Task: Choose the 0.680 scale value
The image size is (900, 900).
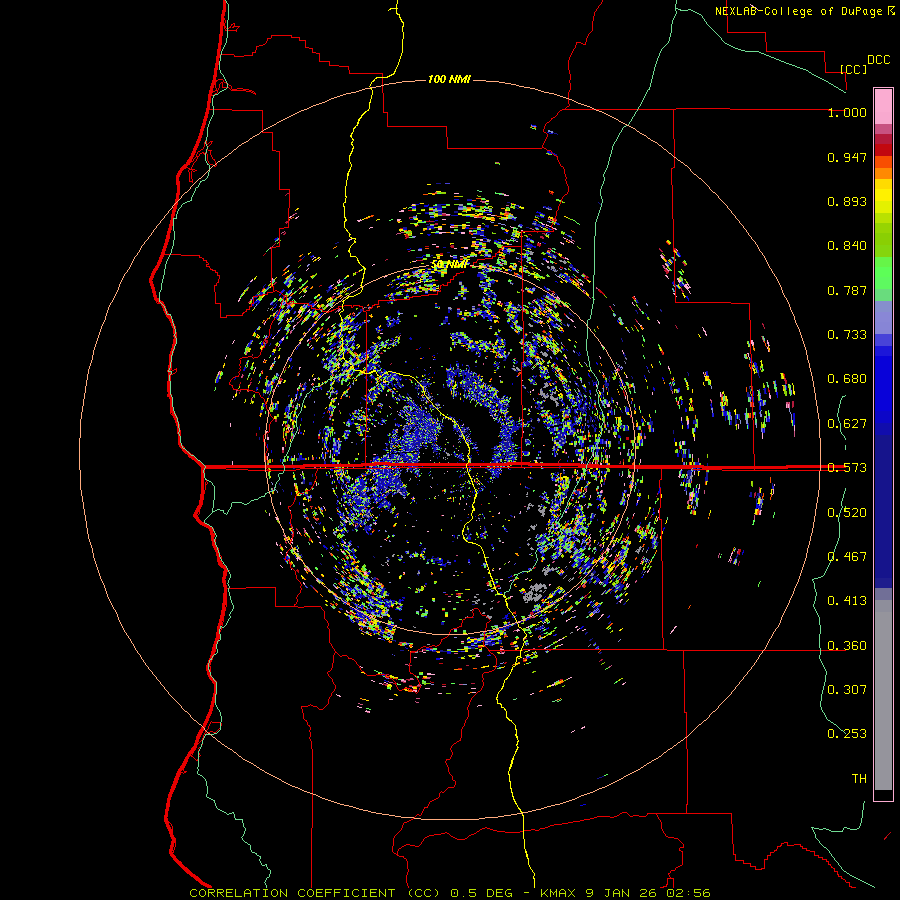Action: 847,379
